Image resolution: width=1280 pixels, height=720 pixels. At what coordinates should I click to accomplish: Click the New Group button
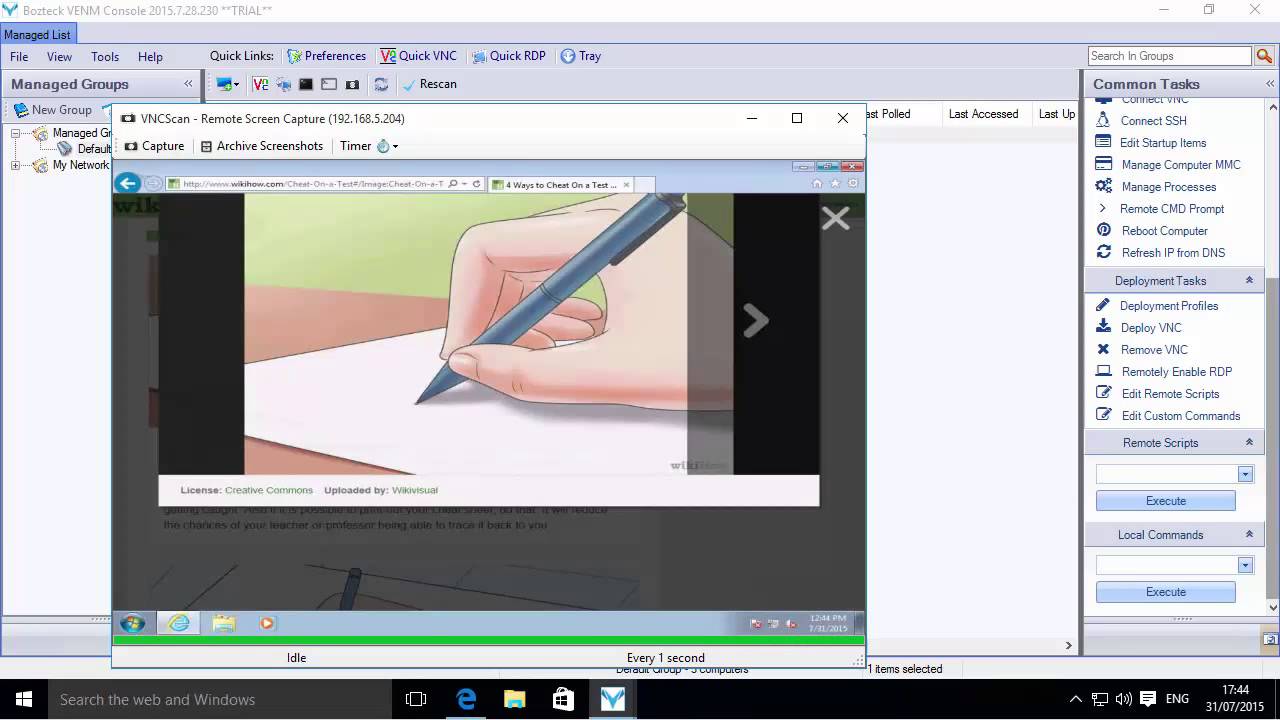pos(52,110)
